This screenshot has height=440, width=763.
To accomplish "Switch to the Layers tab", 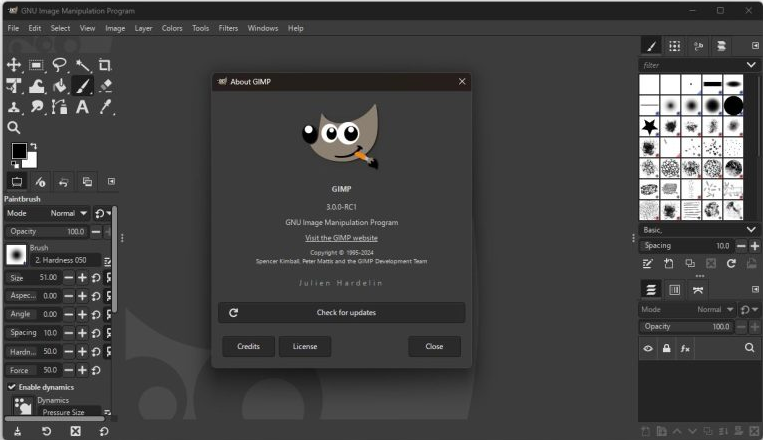I will [x=651, y=290].
